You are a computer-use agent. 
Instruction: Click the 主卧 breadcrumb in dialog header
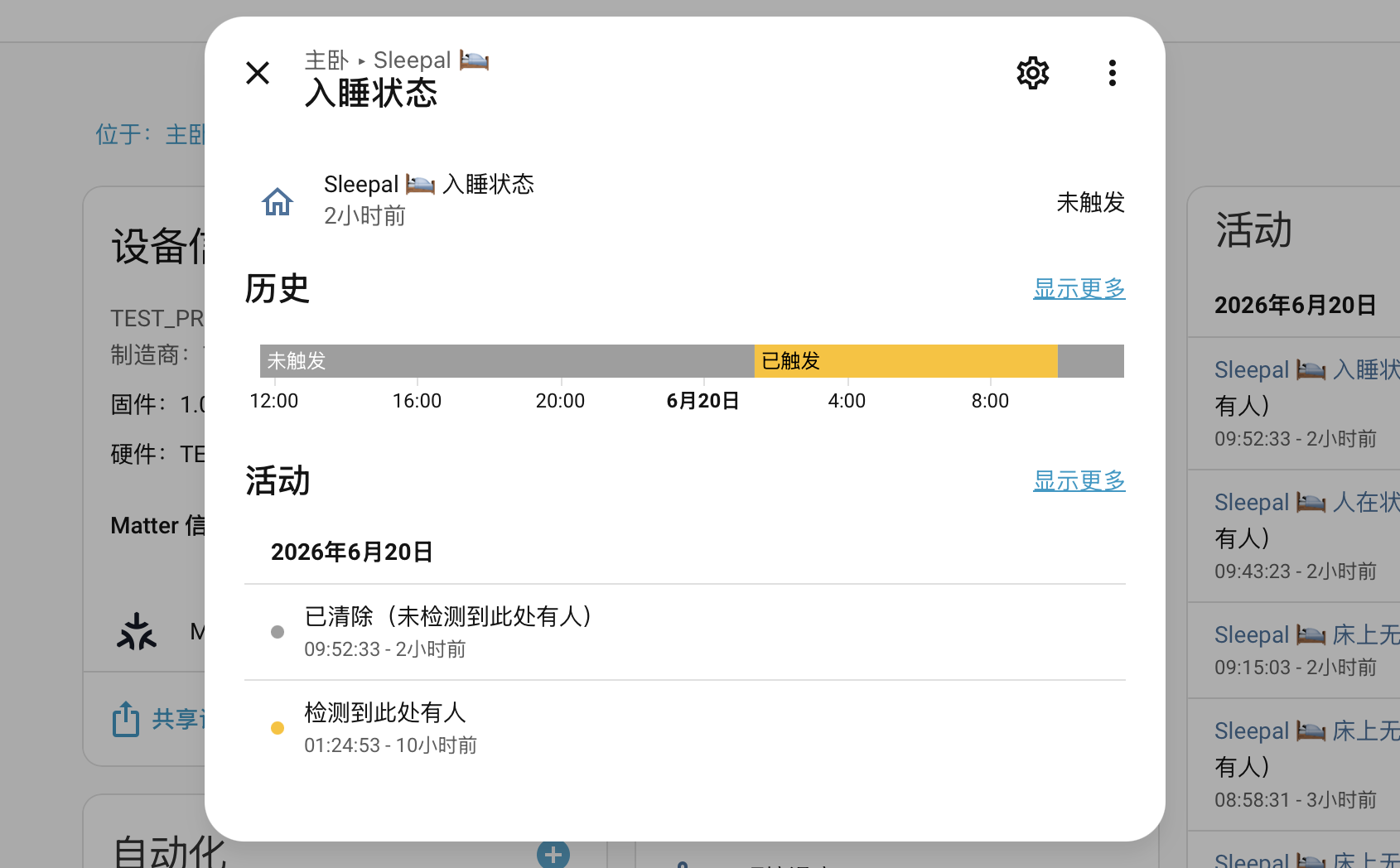326,60
